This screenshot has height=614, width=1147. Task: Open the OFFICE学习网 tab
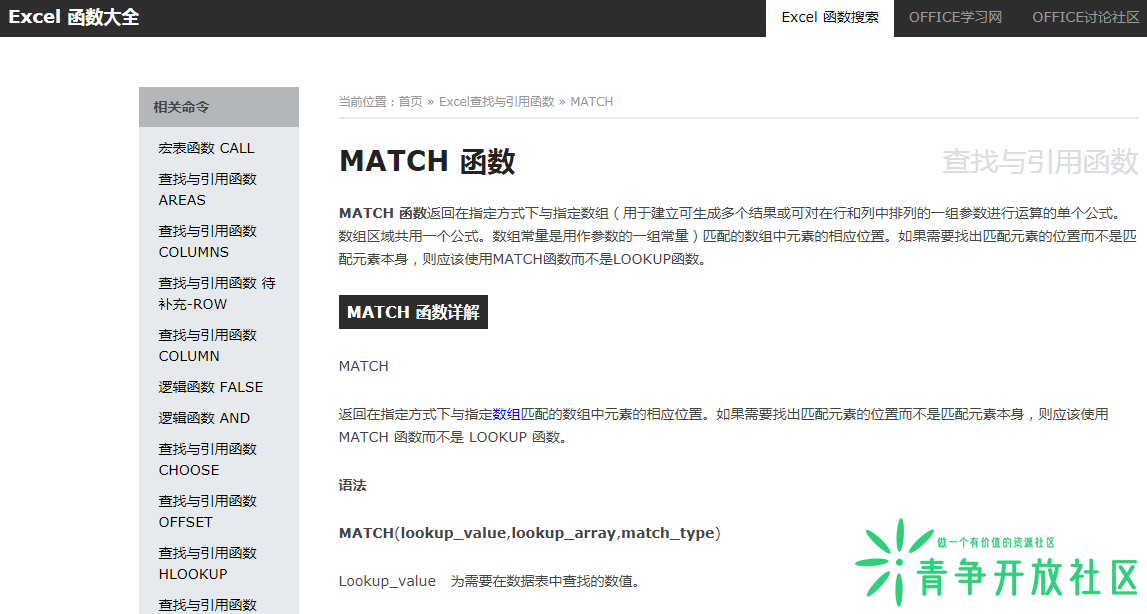pyautogui.click(x=955, y=18)
